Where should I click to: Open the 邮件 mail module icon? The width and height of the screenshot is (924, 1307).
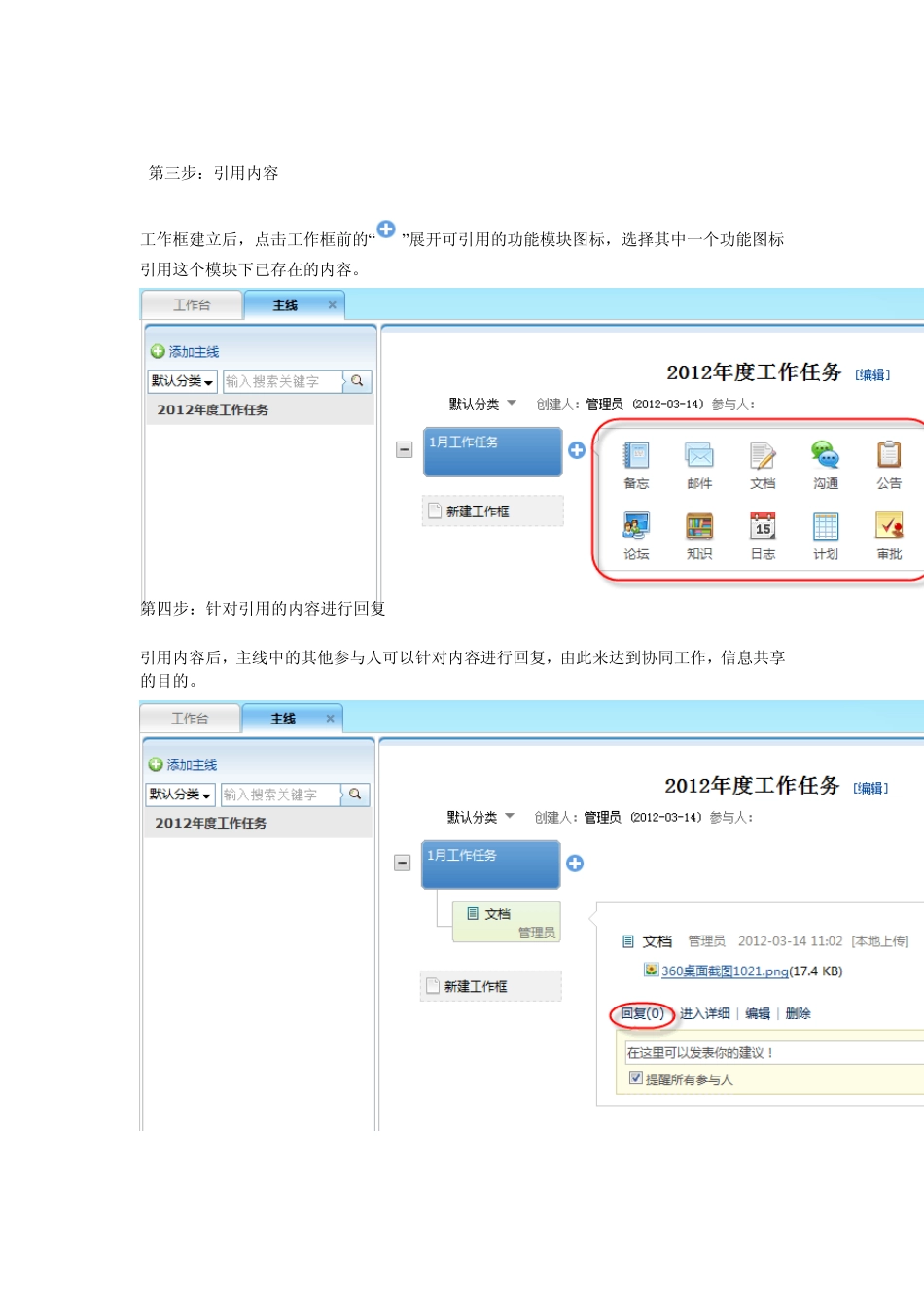699,455
